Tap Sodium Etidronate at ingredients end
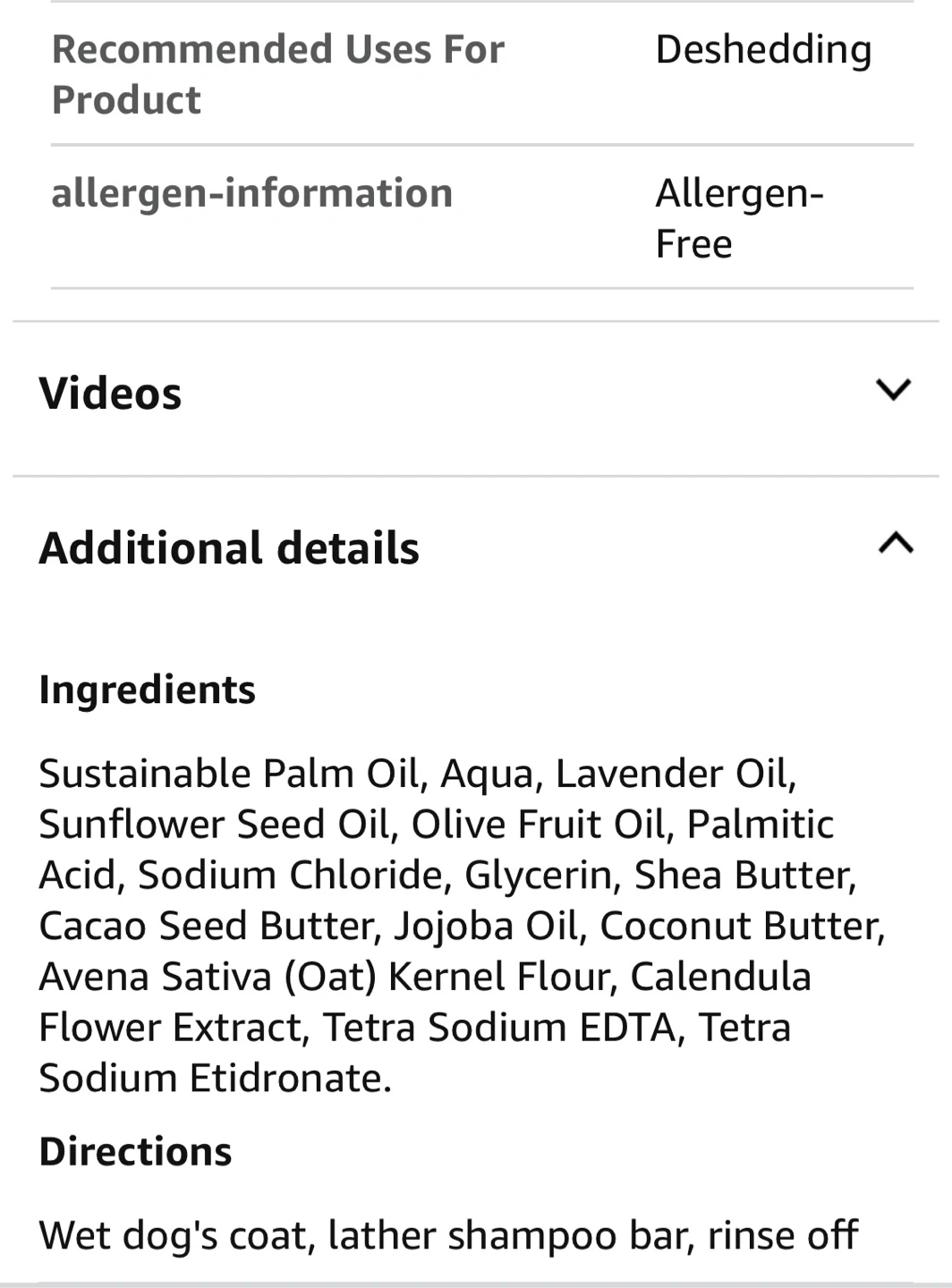This screenshot has height=1288, width=952. point(213,1079)
